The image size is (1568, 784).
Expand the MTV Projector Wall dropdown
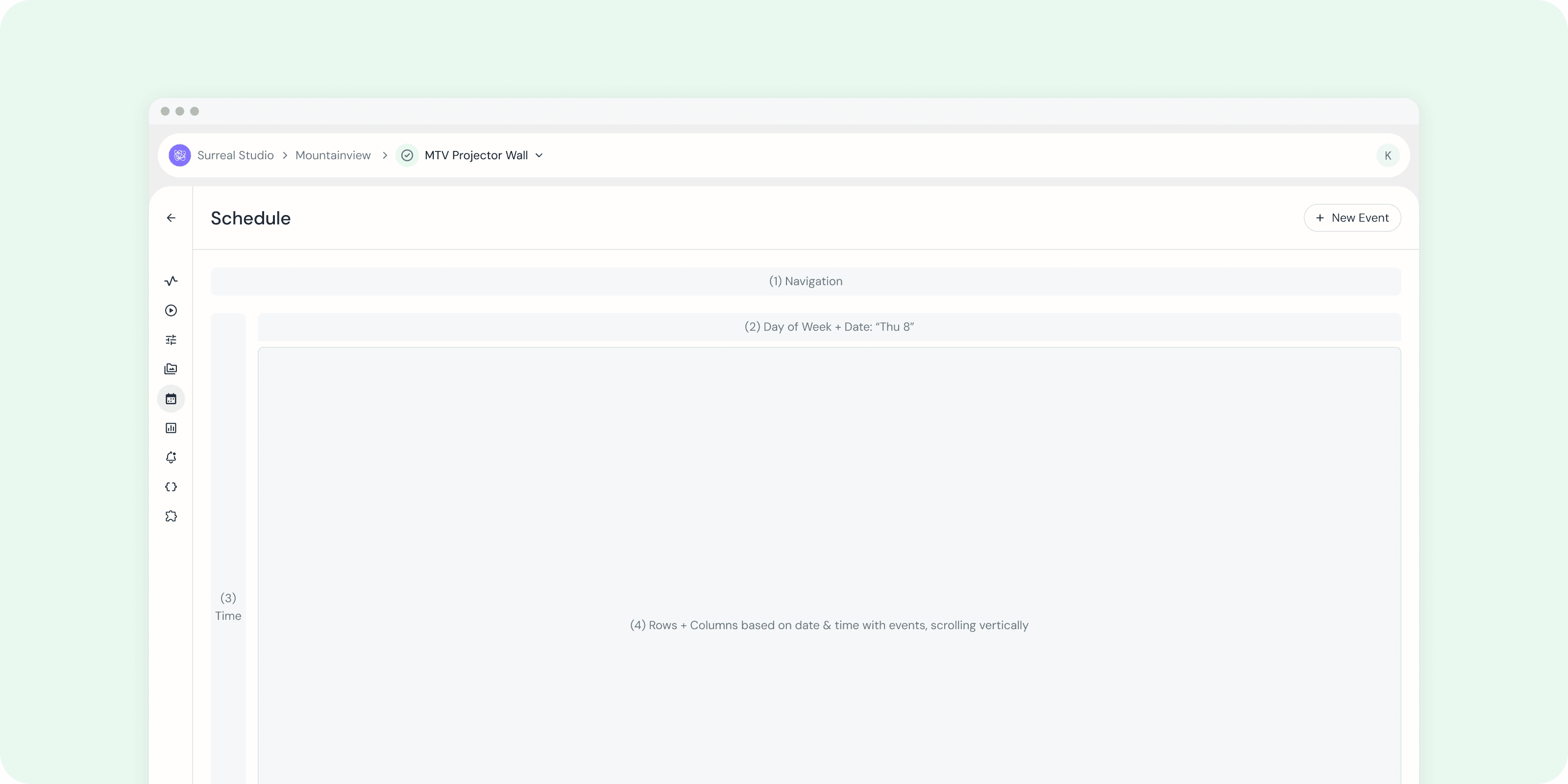click(539, 155)
